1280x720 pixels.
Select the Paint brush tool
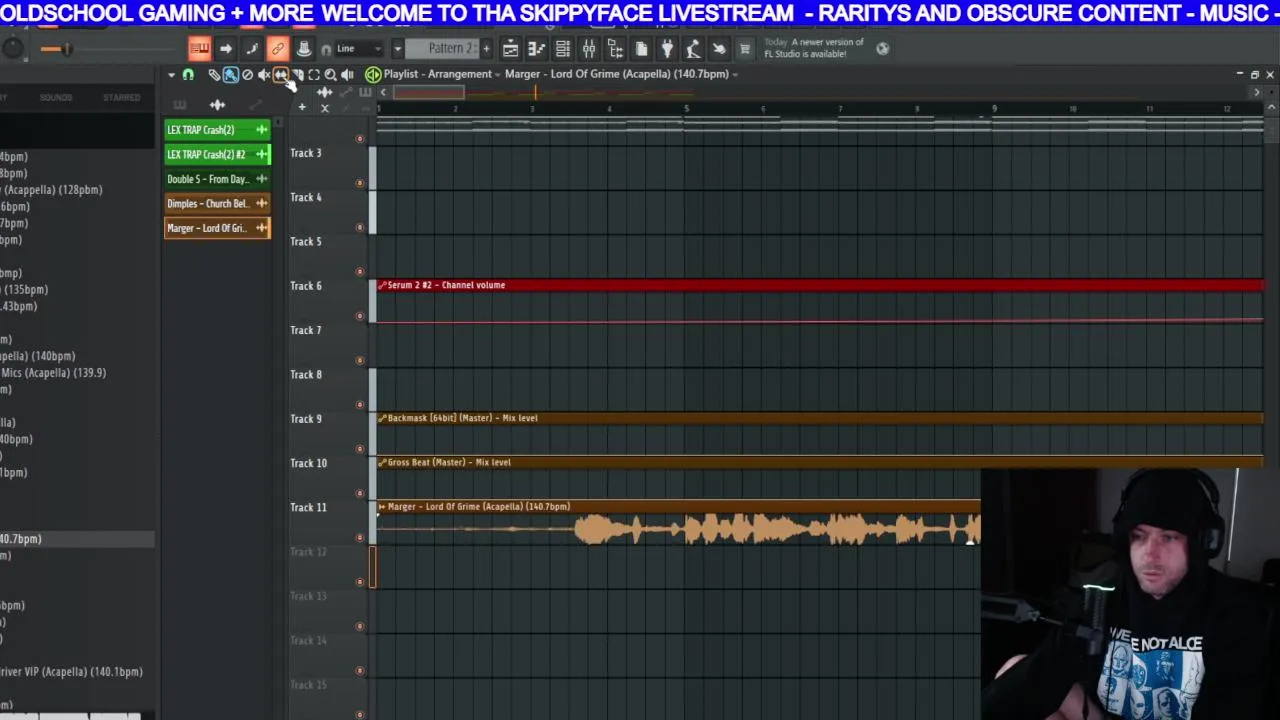(x=231, y=75)
